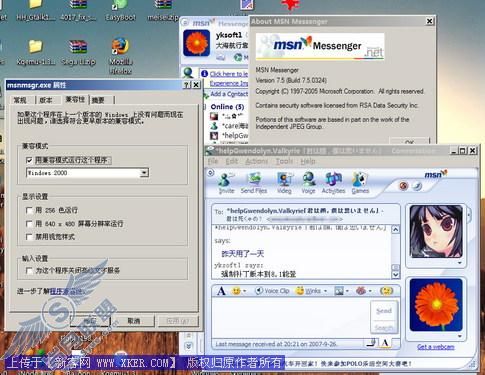Open the HH_gtalk folder on desktop

pyautogui.click(x=36, y=10)
